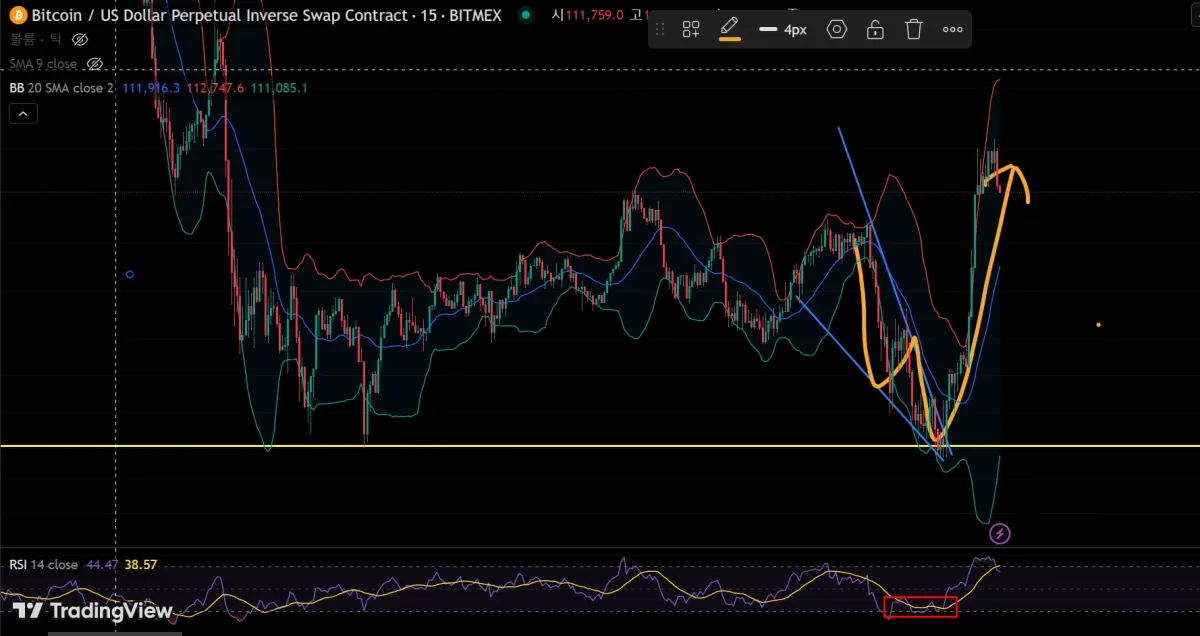
Task: Select the red rectangle on RSI pane
Action: click(921, 598)
